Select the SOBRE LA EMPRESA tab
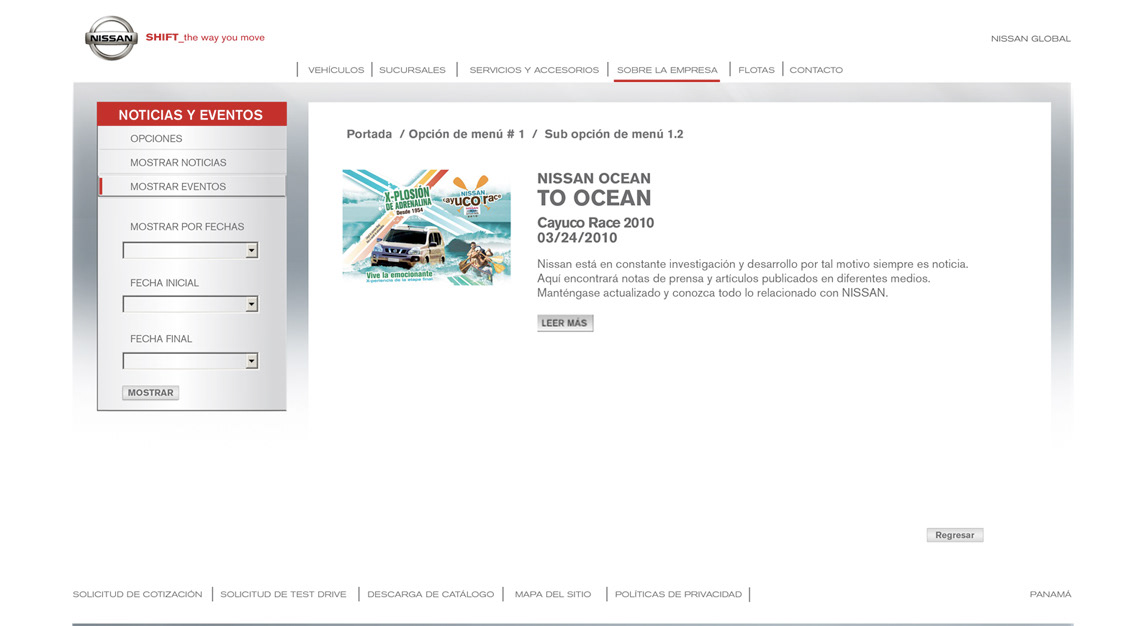1139x626 pixels. coord(667,70)
